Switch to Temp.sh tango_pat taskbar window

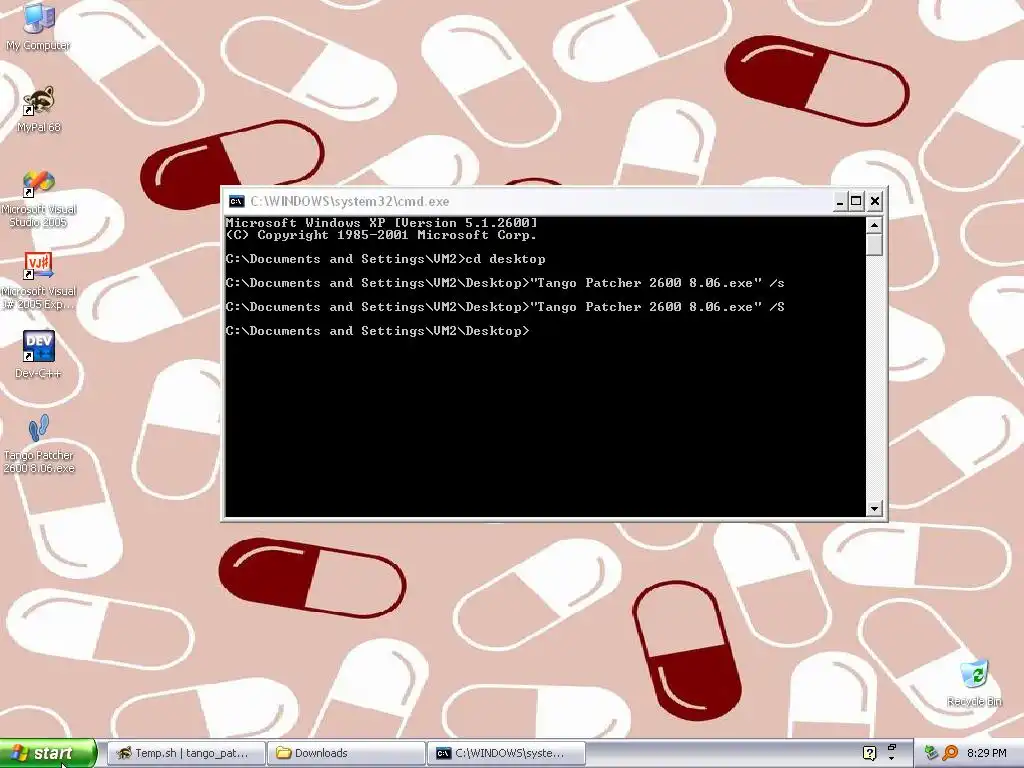click(x=186, y=753)
